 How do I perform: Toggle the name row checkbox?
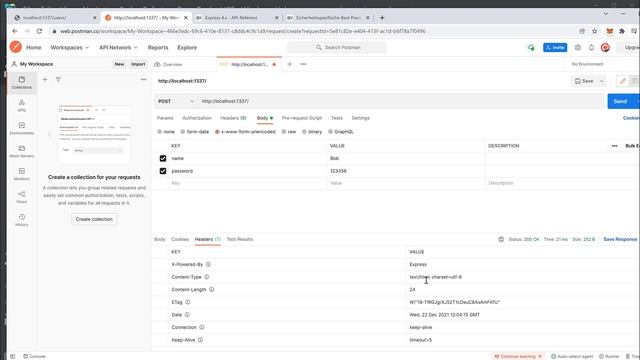click(x=163, y=158)
